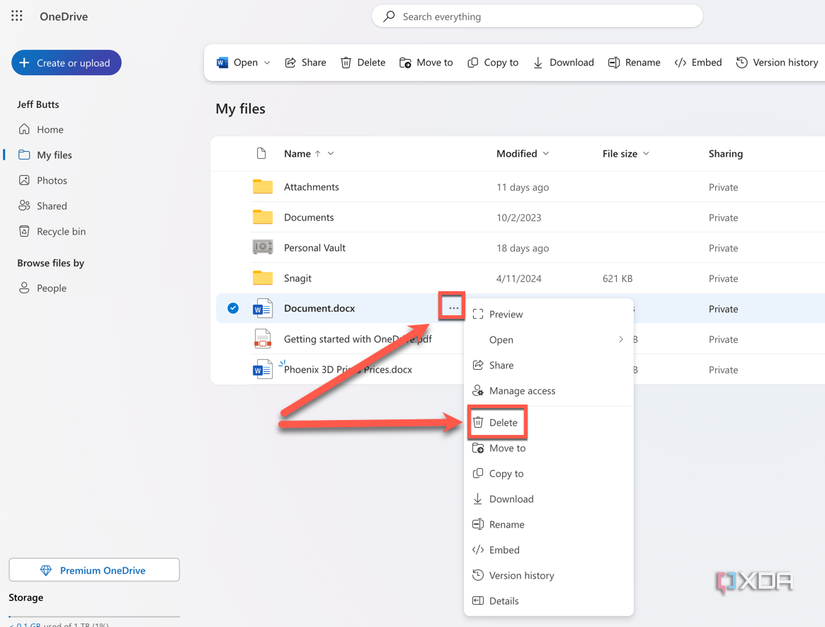The width and height of the screenshot is (825, 627).
Task: Go to the Recycle bin
Action: (x=56, y=231)
